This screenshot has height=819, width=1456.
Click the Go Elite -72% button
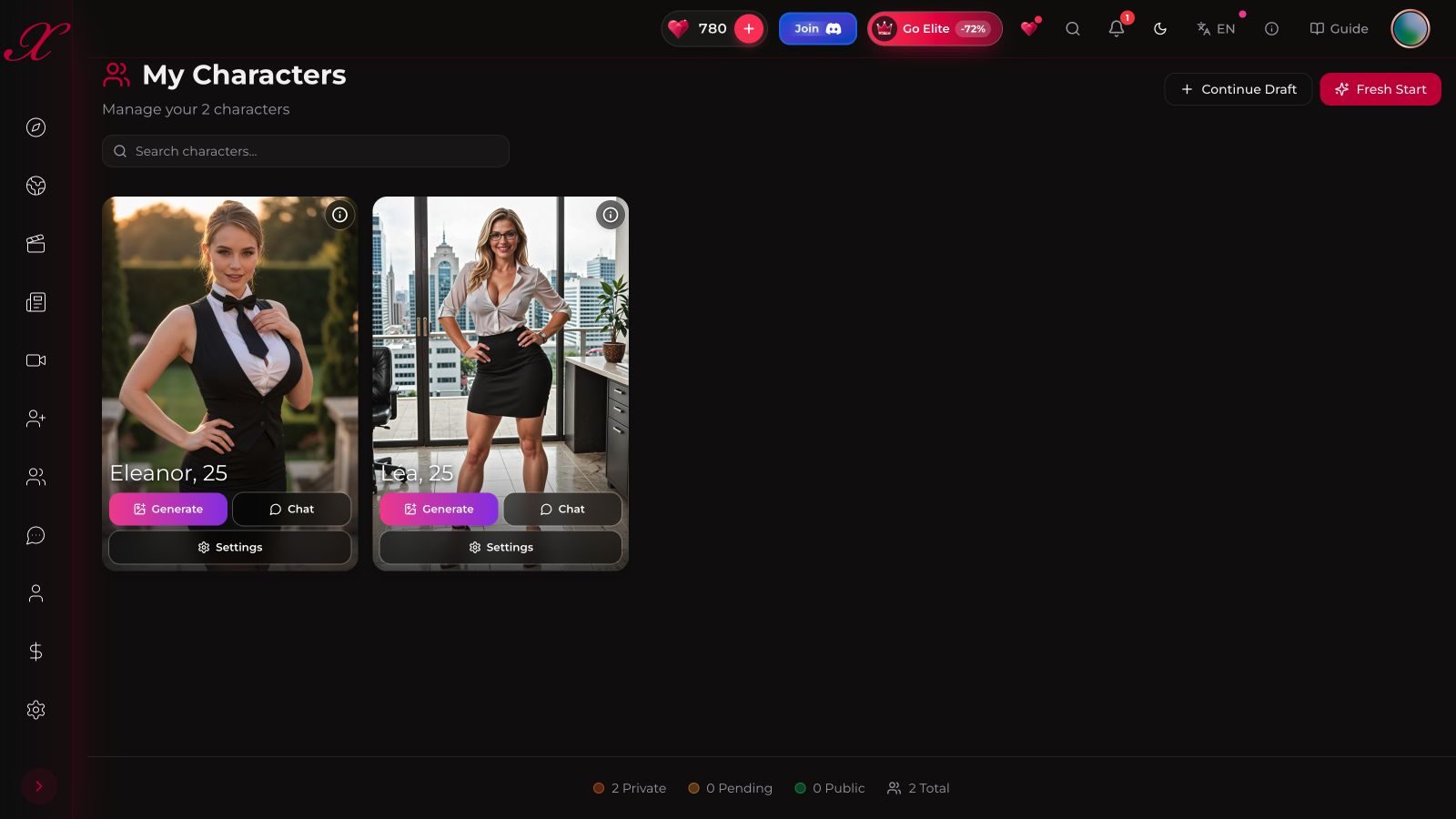[x=935, y=28]
